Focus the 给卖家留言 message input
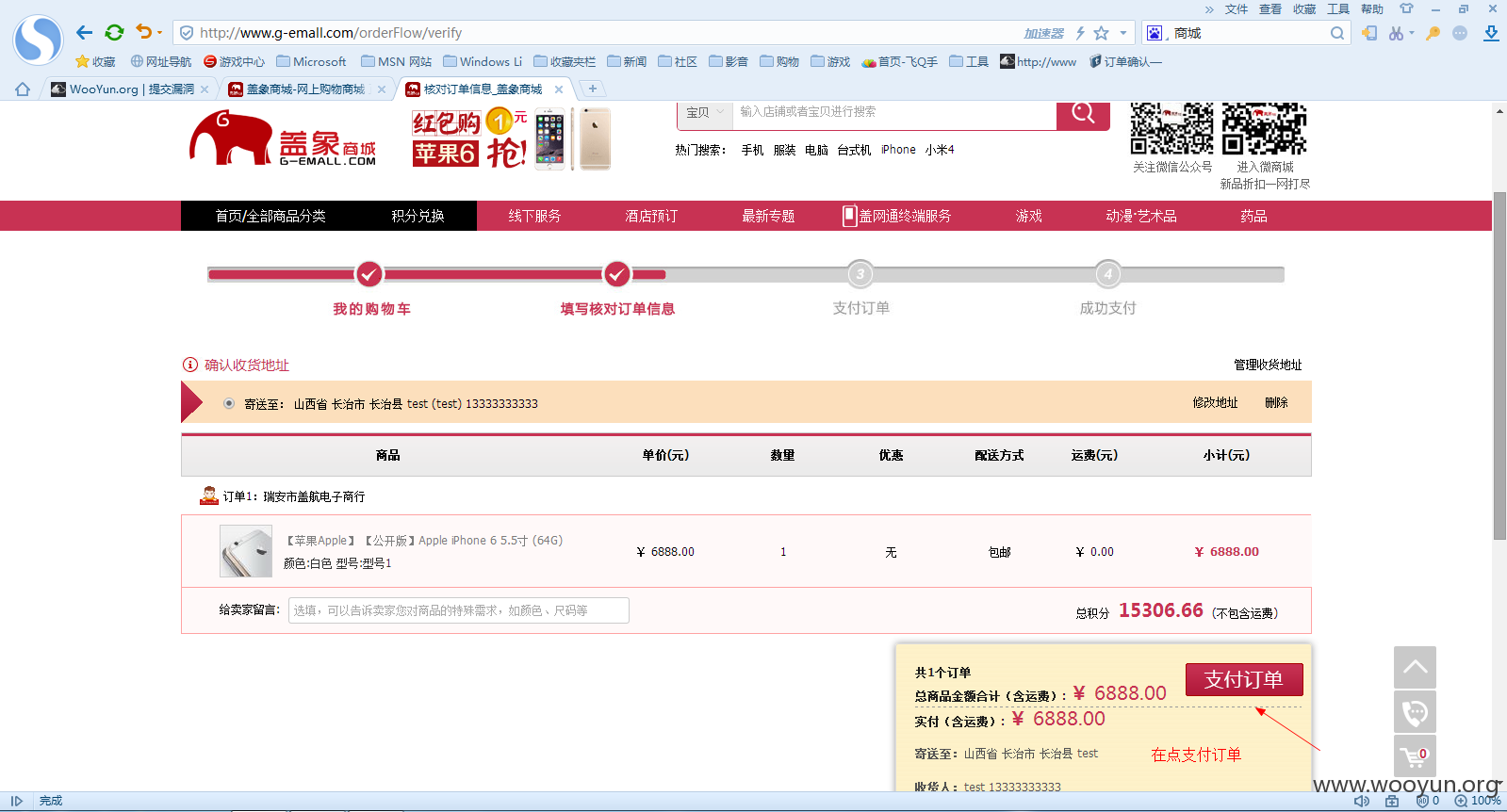 459,610
